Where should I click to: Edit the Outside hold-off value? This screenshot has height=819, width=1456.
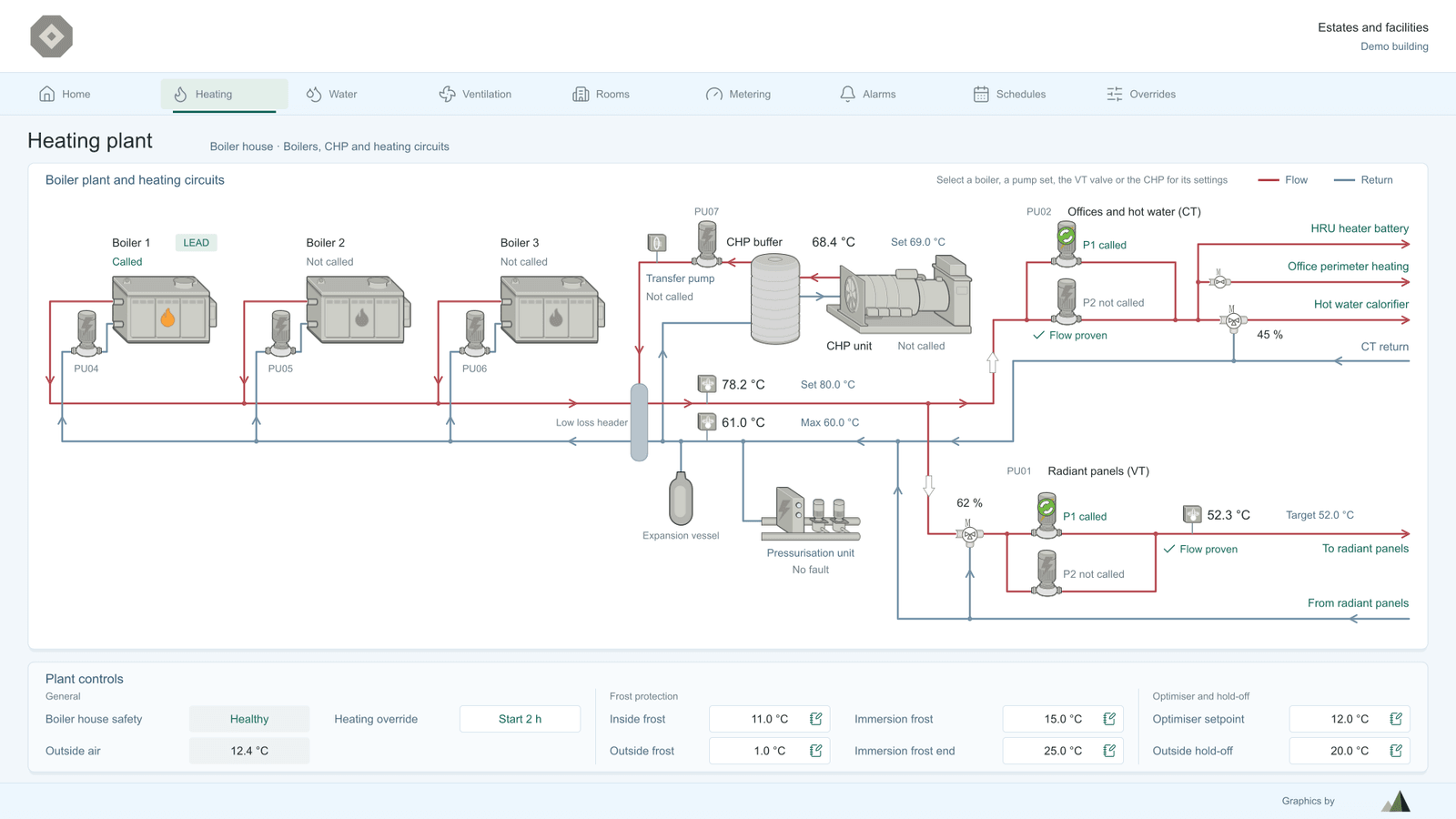click(x=1396, y=751)
